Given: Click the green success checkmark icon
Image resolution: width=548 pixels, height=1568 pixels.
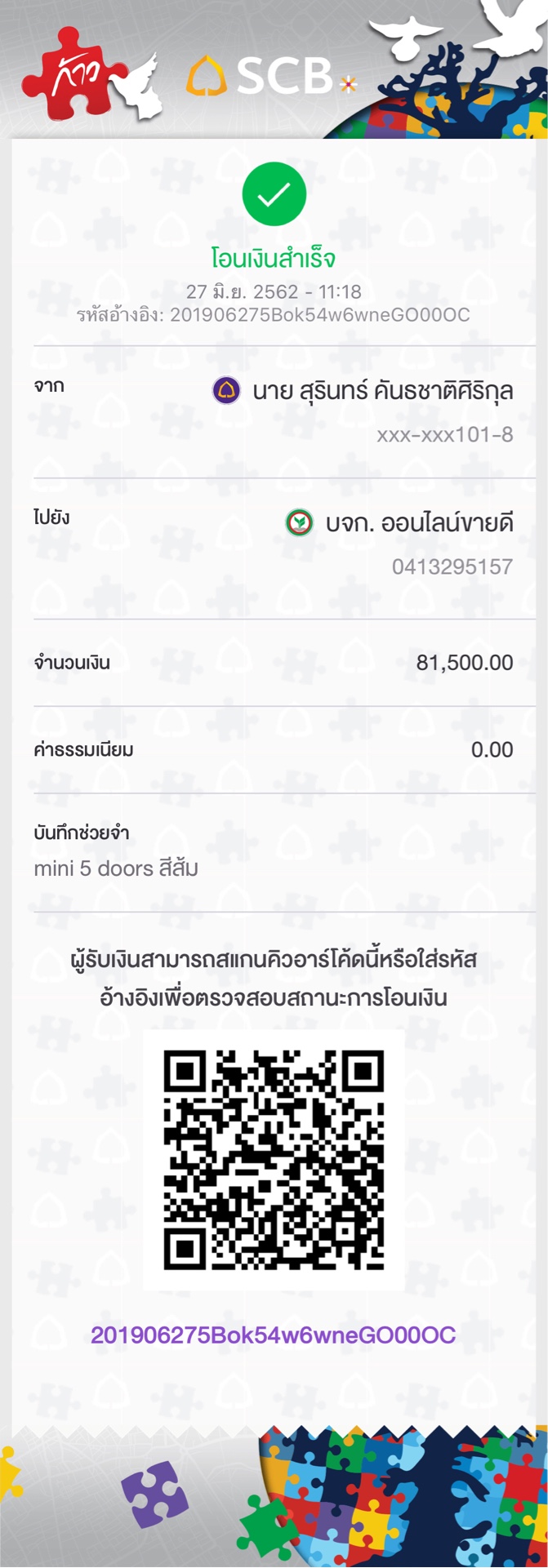Looking at the screenshot, I should click(x=274, y=194).
